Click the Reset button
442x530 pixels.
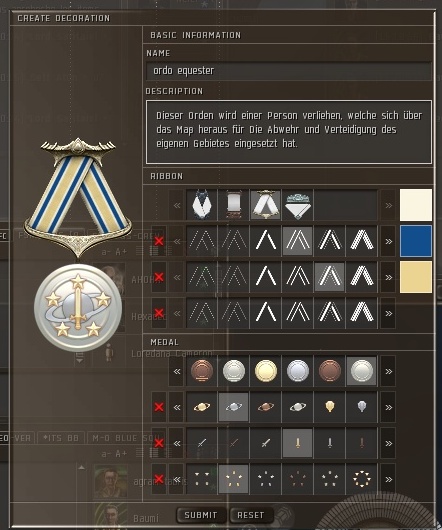[x=251, y=515]
